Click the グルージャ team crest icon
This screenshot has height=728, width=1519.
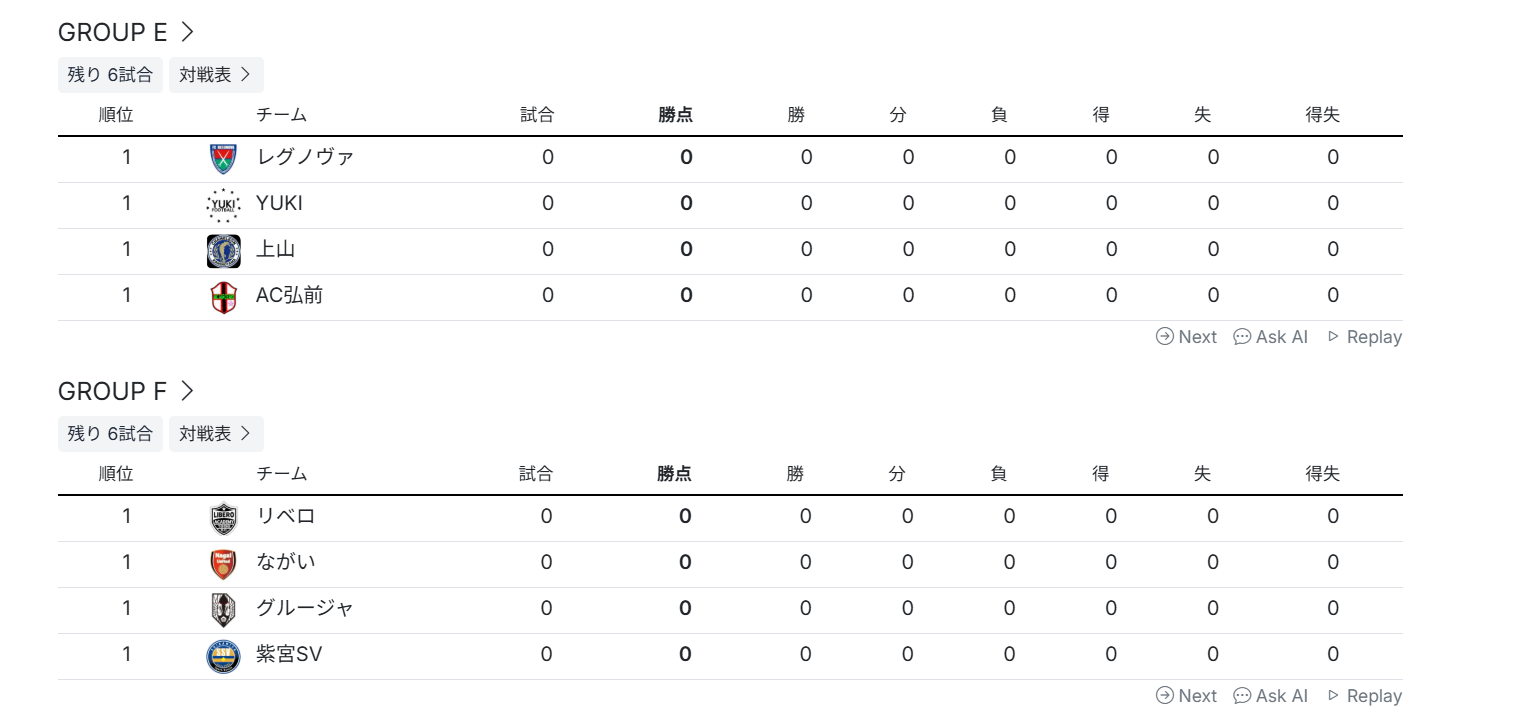click(x=223, y=609)
